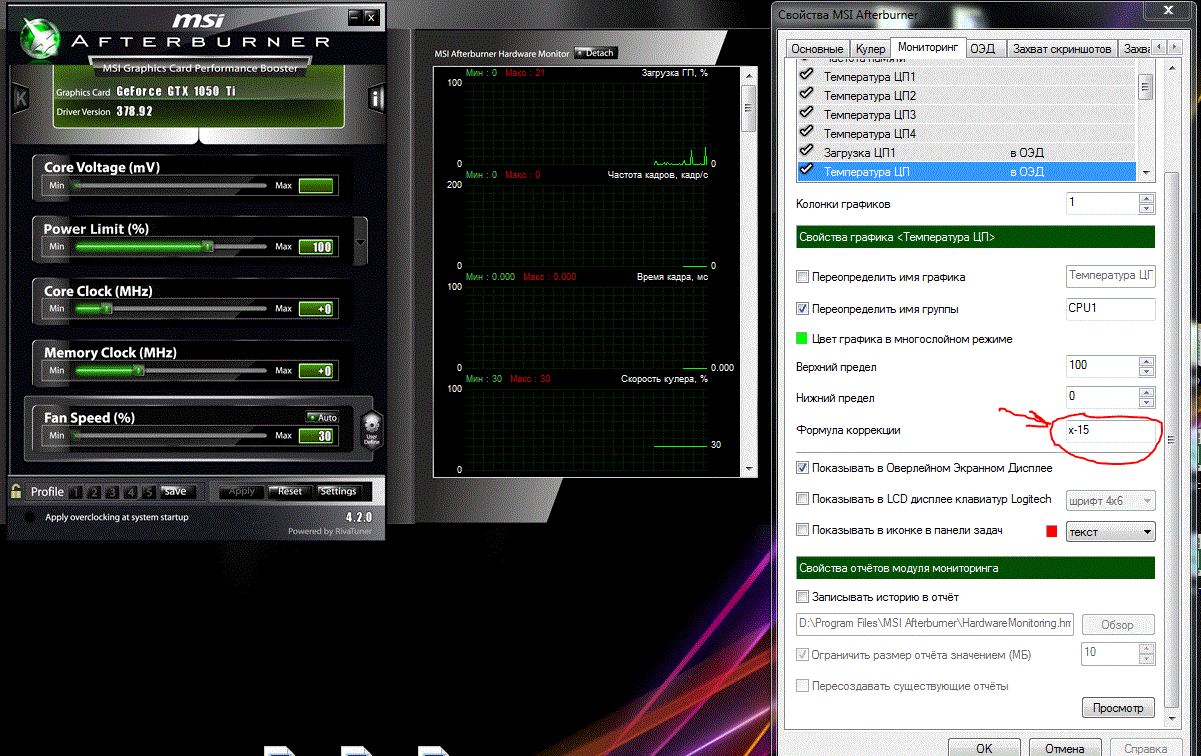Image resolution: width=1201 pixels, height=756 pixels.
Task: Click the Колонки графиков value field
Action: click(1101, 203)
